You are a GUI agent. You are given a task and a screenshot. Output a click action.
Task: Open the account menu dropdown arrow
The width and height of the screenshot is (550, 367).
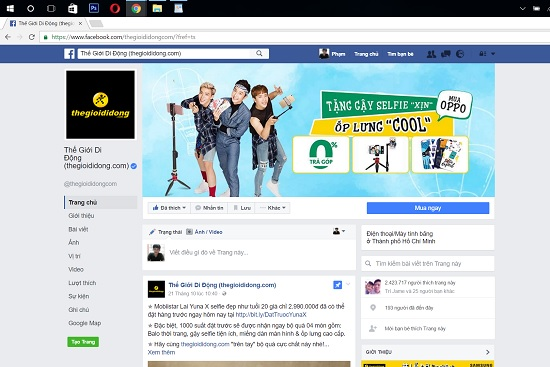click(x=493, y=54)
